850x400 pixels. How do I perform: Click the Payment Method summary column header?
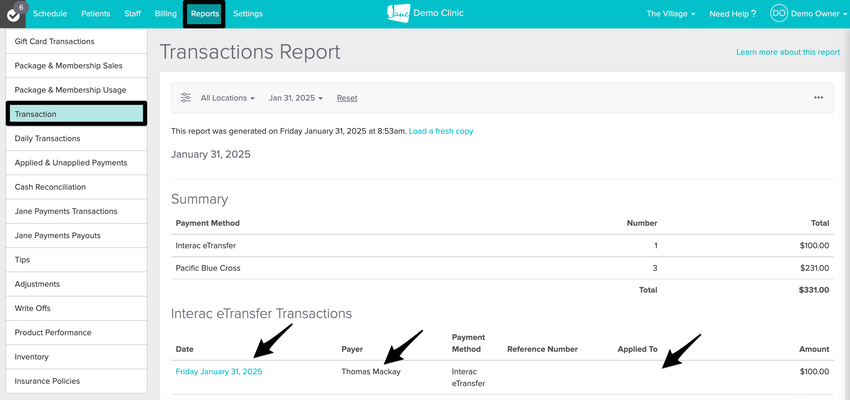pyautogui.click(x=208, y=223)
